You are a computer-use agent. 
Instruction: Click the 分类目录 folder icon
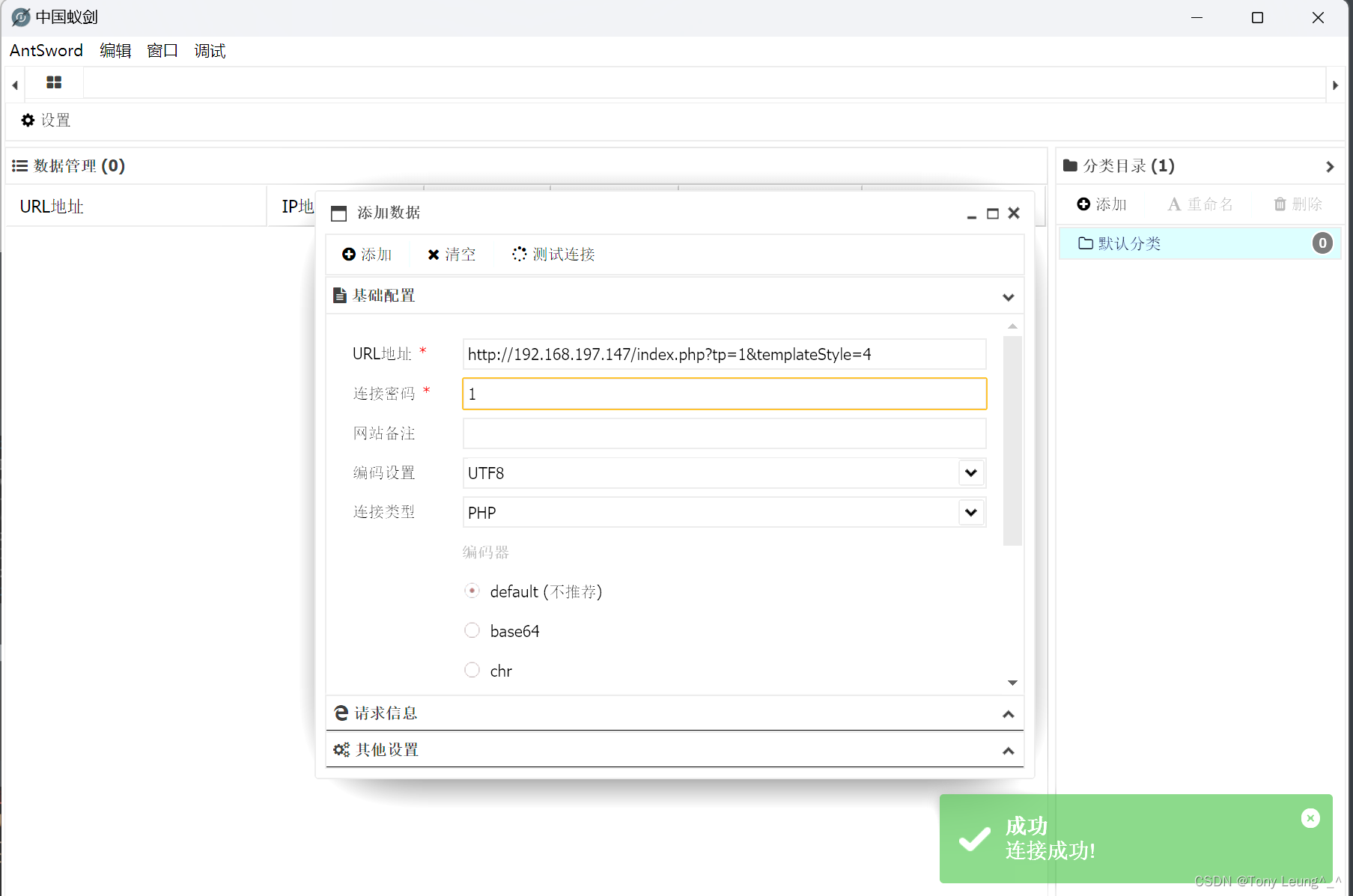(x=1070, y=165)
